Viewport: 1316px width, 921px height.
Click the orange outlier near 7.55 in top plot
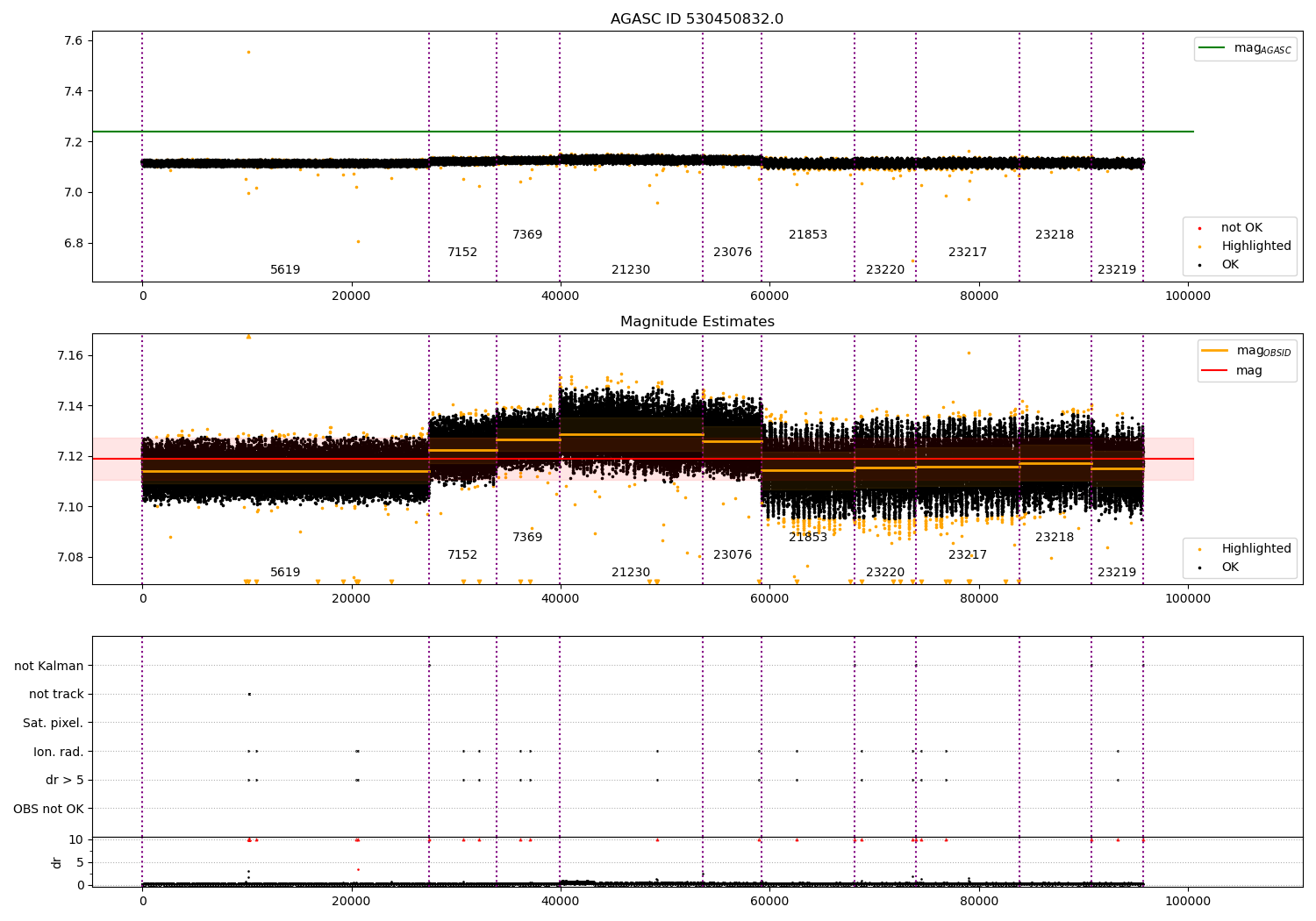(248, 53)
